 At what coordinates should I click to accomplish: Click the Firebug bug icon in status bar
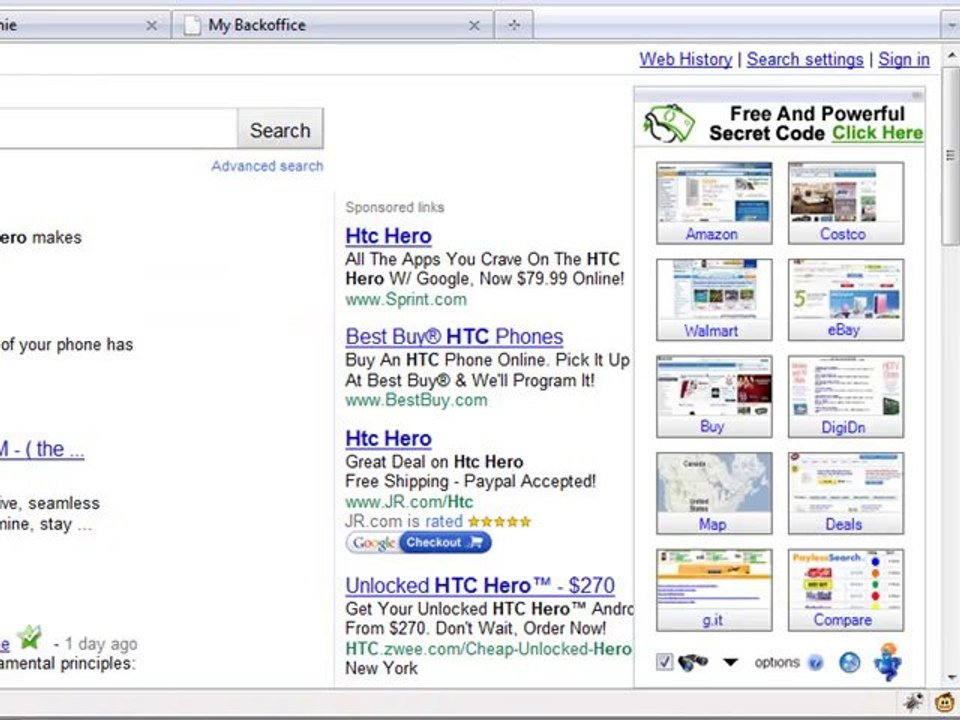(x=913, y=702)
